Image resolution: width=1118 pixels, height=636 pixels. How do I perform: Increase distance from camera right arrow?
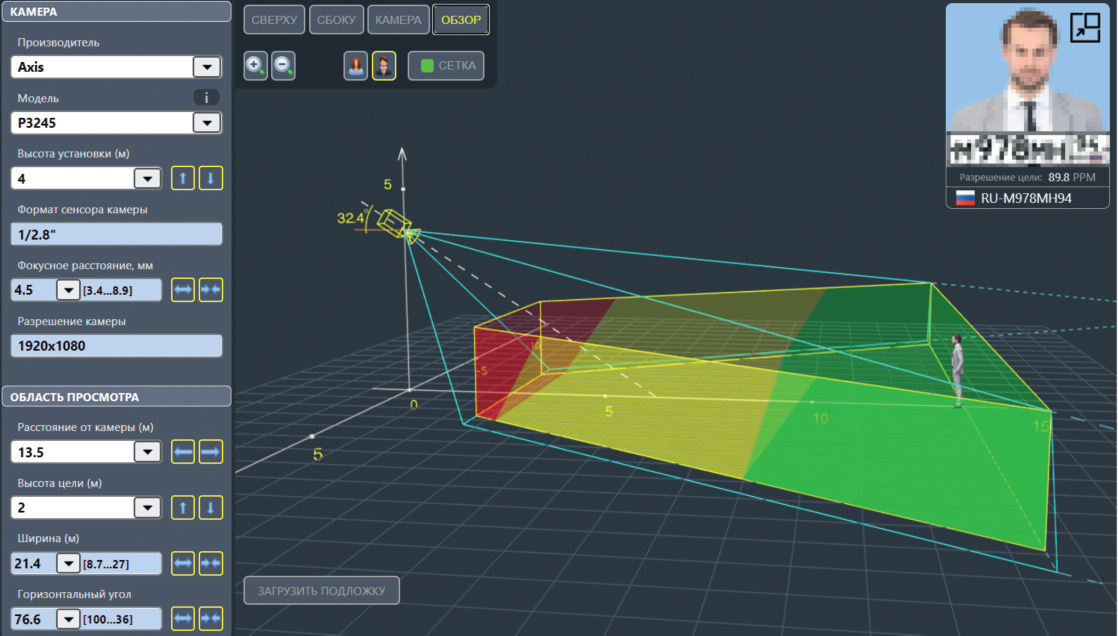click(x=210, y=452)
